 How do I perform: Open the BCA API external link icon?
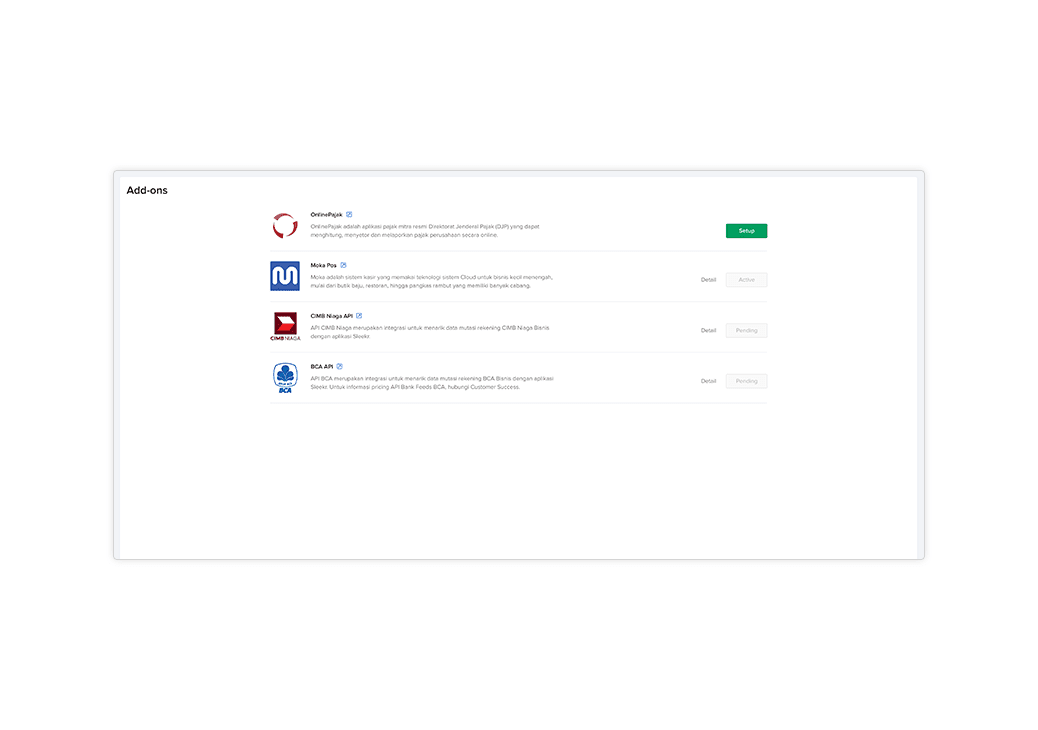click(339, 367)
